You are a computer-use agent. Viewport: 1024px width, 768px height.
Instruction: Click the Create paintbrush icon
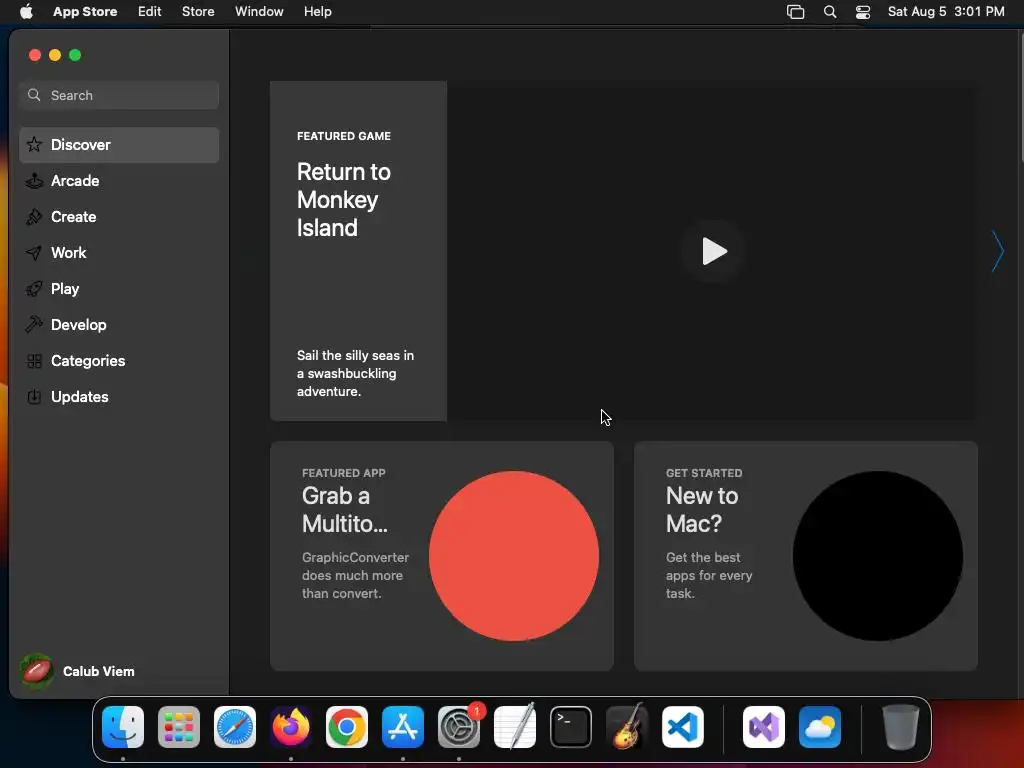pos(34,217)
